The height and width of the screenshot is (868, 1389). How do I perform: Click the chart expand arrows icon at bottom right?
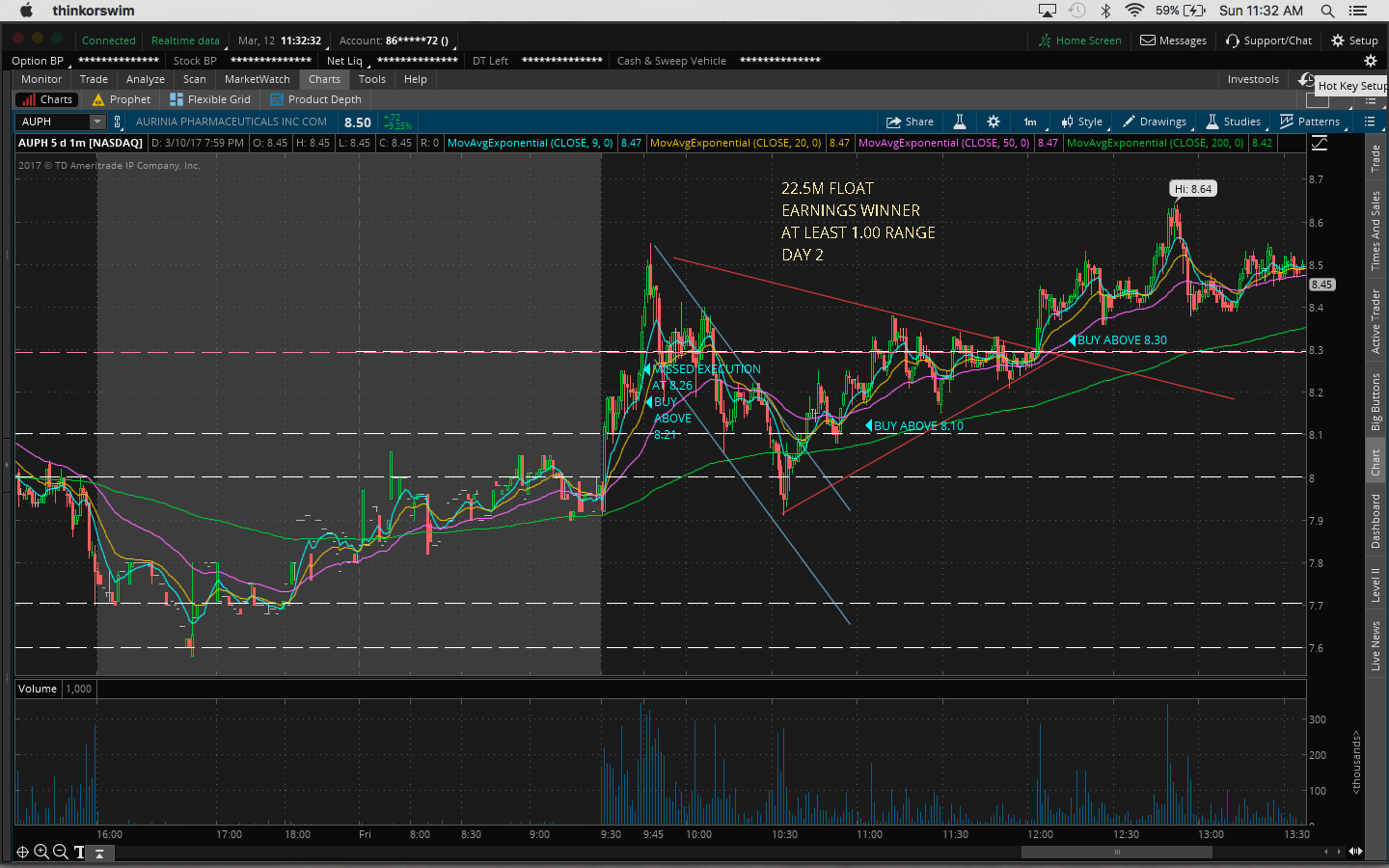1355,852
